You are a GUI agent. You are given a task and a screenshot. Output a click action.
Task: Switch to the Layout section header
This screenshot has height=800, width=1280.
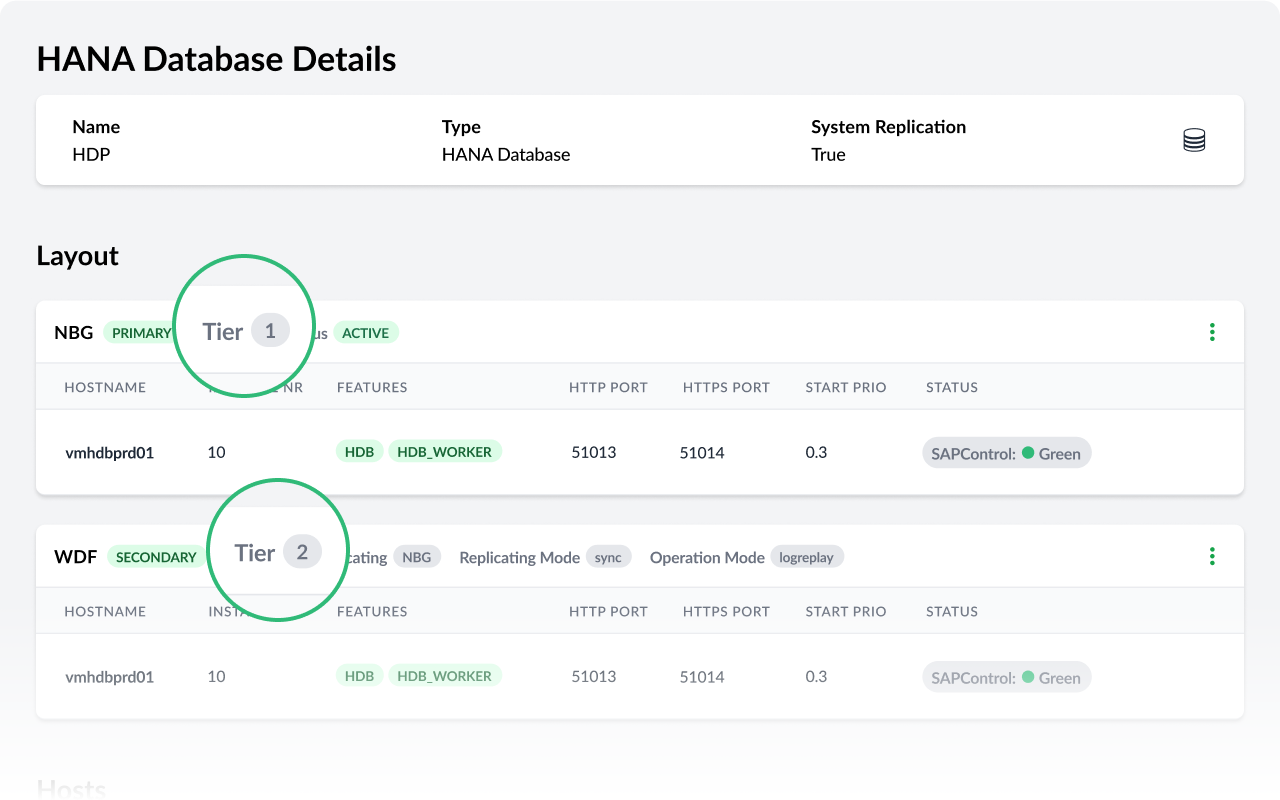click(x=77, y=256)
